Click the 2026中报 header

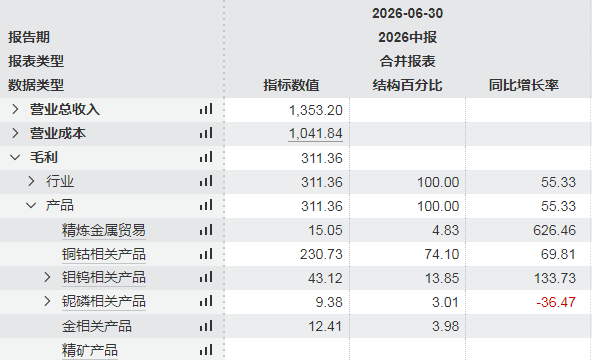coord(407,37)
